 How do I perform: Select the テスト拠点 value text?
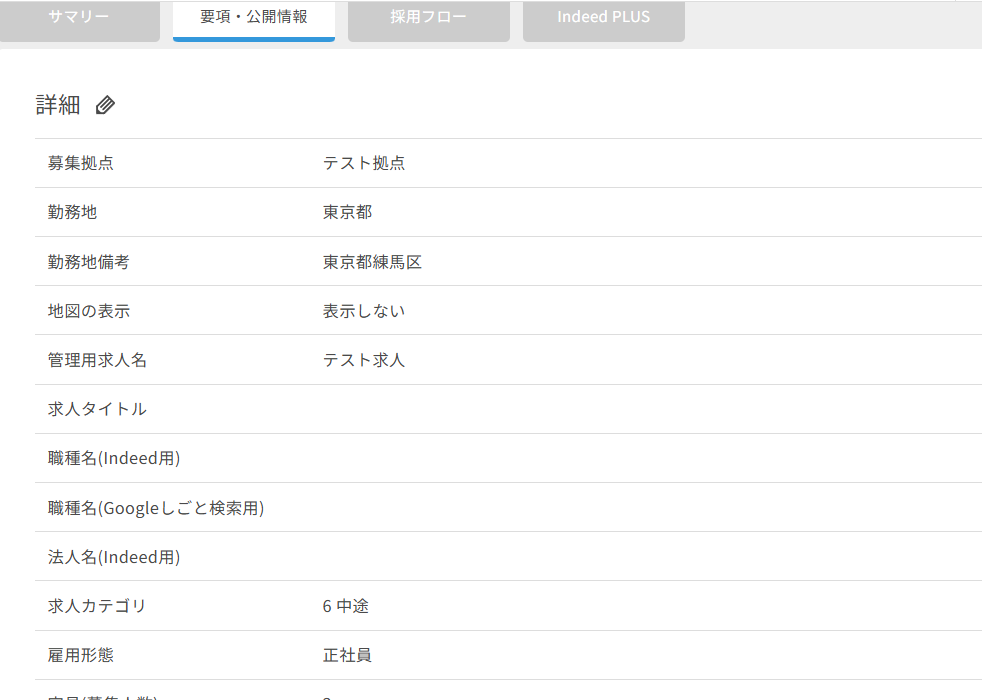364,163
